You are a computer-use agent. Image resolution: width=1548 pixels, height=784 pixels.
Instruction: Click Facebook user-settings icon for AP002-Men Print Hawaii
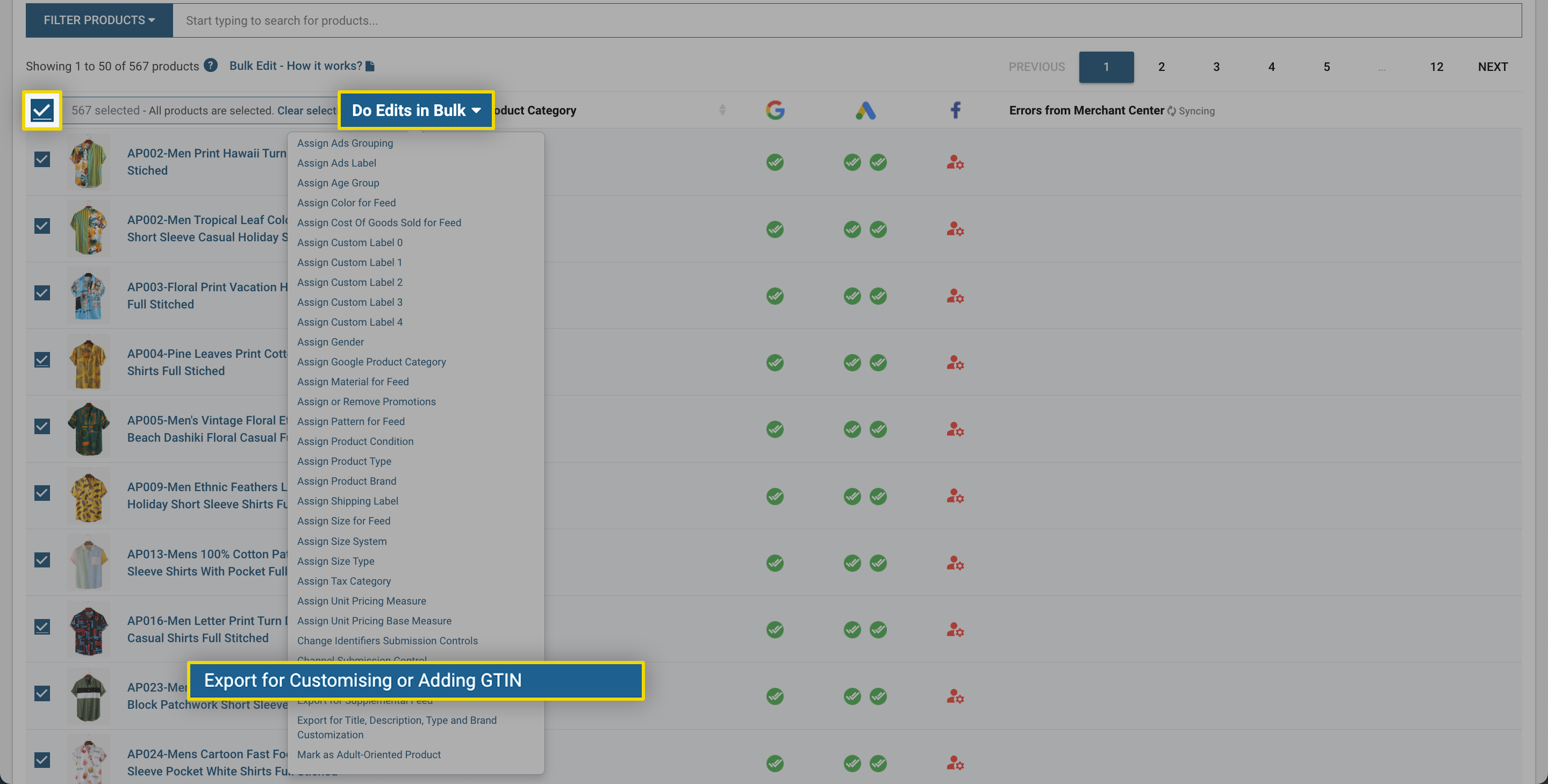[955, 162]
